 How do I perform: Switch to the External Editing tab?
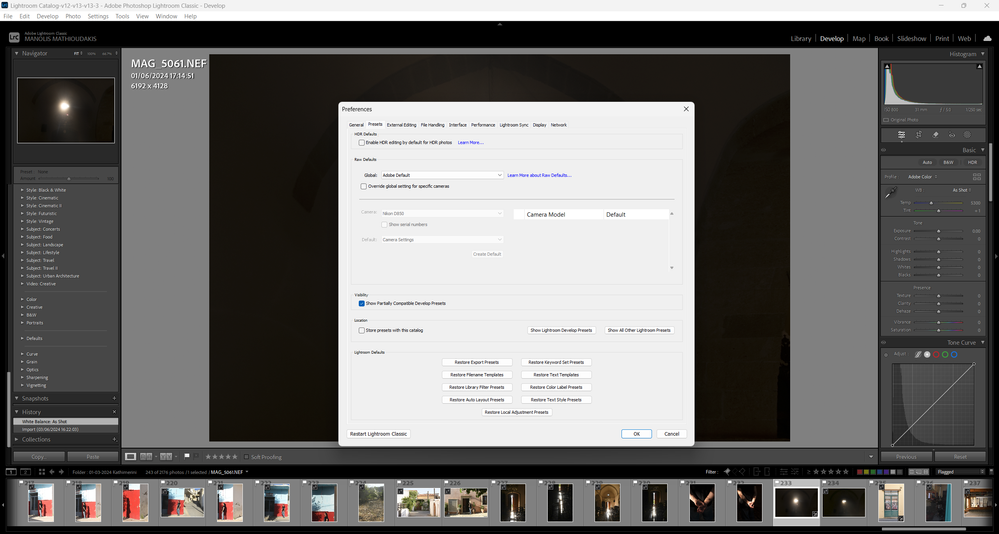401,125
